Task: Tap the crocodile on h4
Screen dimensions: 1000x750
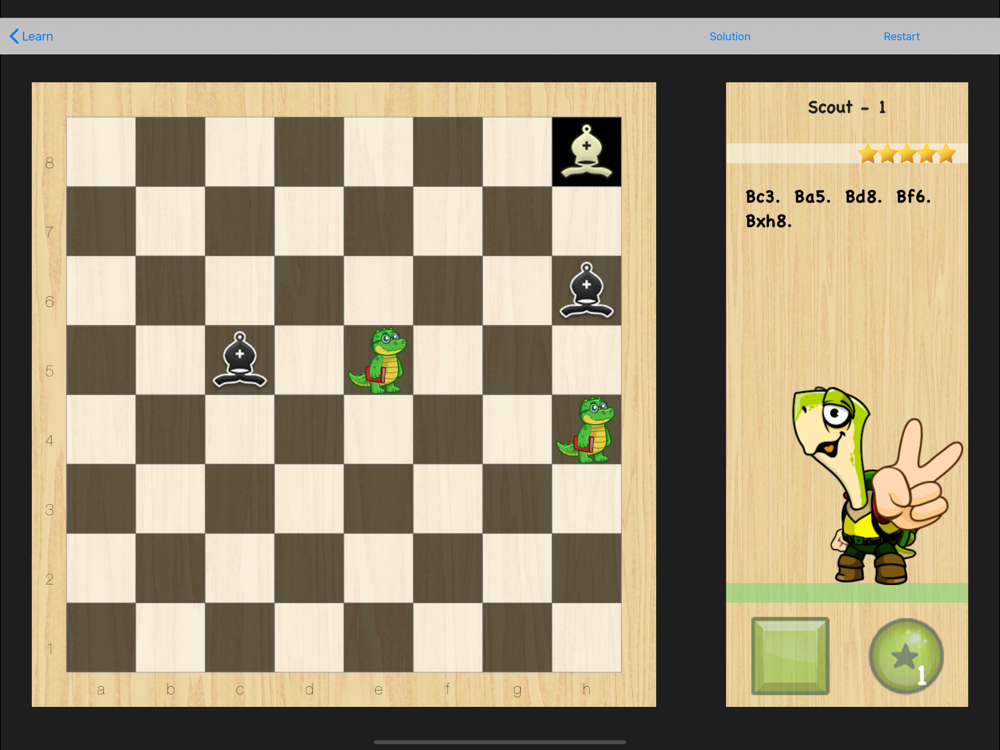Action: [587, 430]
